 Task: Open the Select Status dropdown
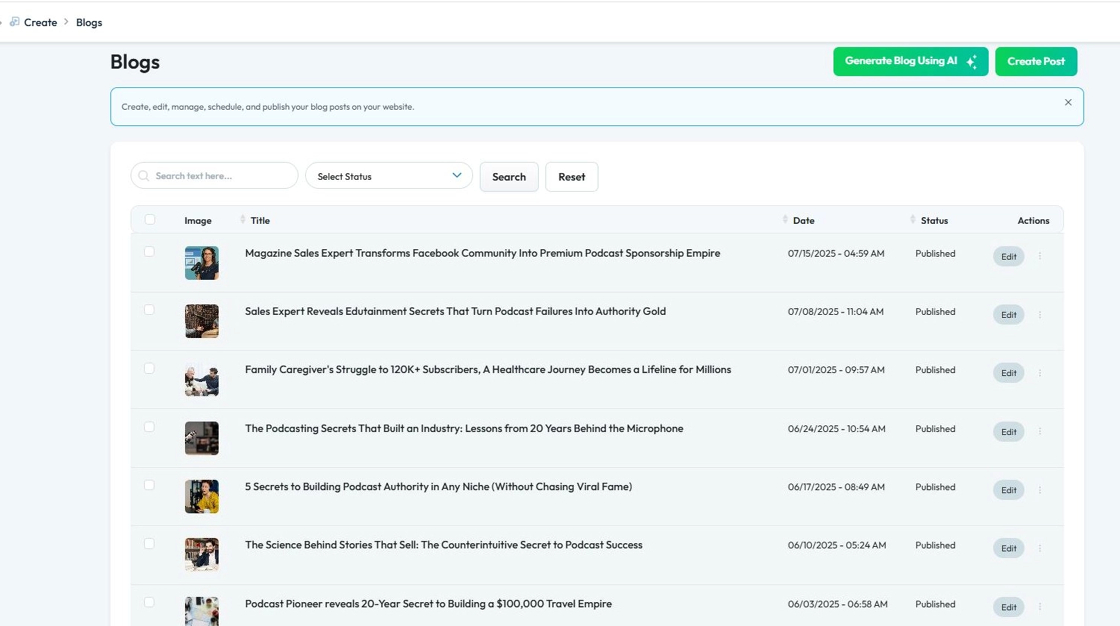point(388,176)
